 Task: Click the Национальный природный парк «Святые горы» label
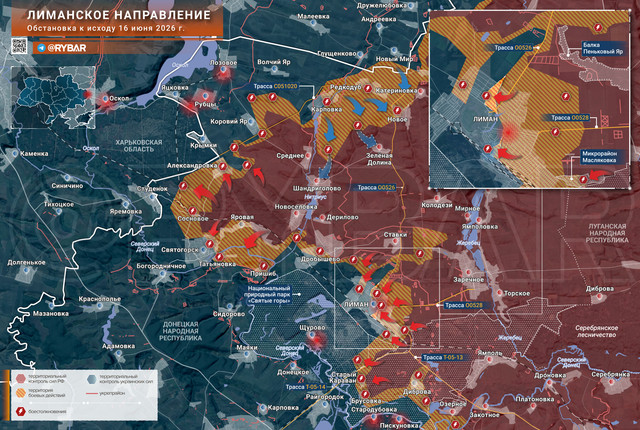click(x=270, y=295)
